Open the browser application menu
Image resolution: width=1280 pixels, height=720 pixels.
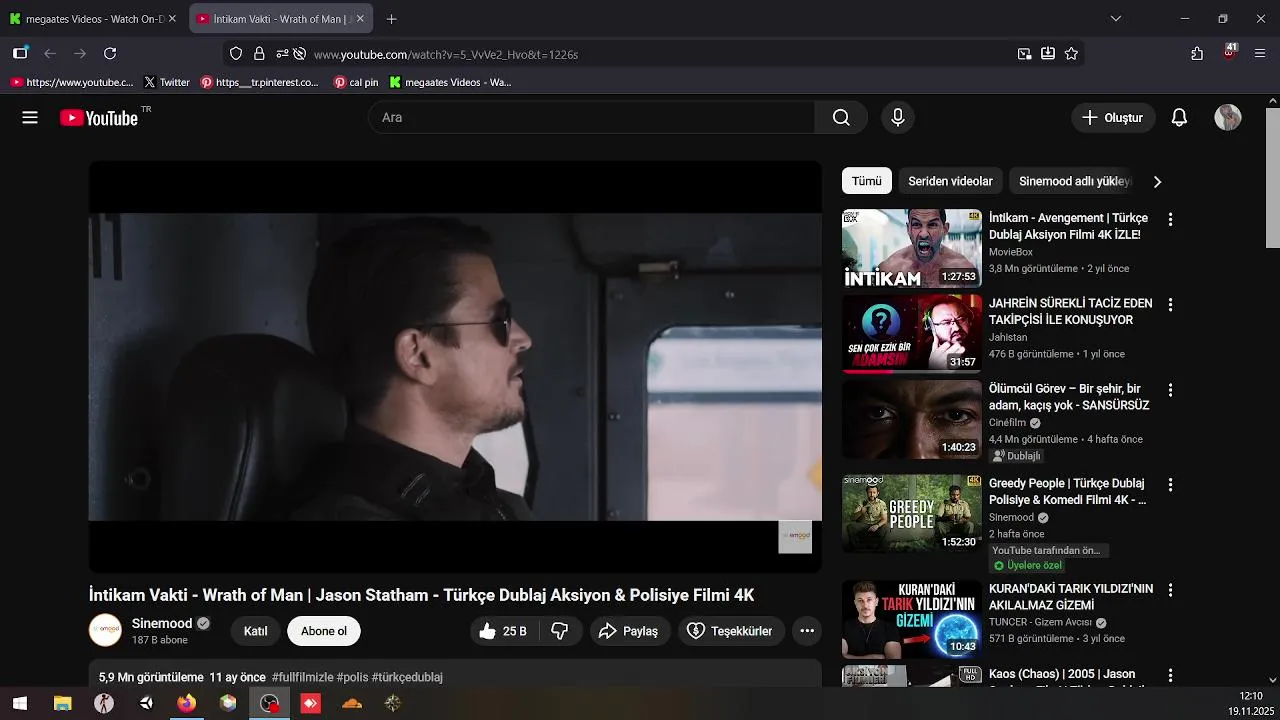click(1260, 54)
